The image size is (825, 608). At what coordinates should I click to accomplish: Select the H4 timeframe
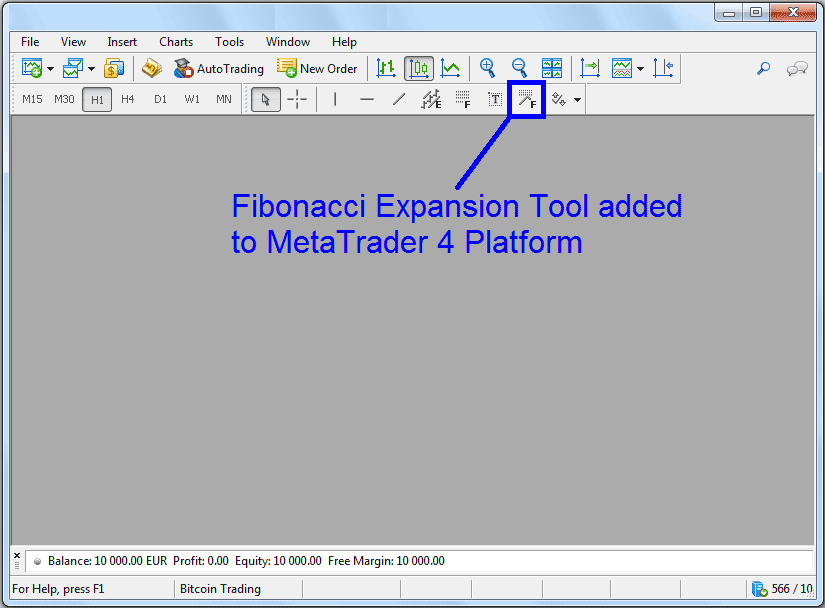pyautogui.click(x=128, y=99)
